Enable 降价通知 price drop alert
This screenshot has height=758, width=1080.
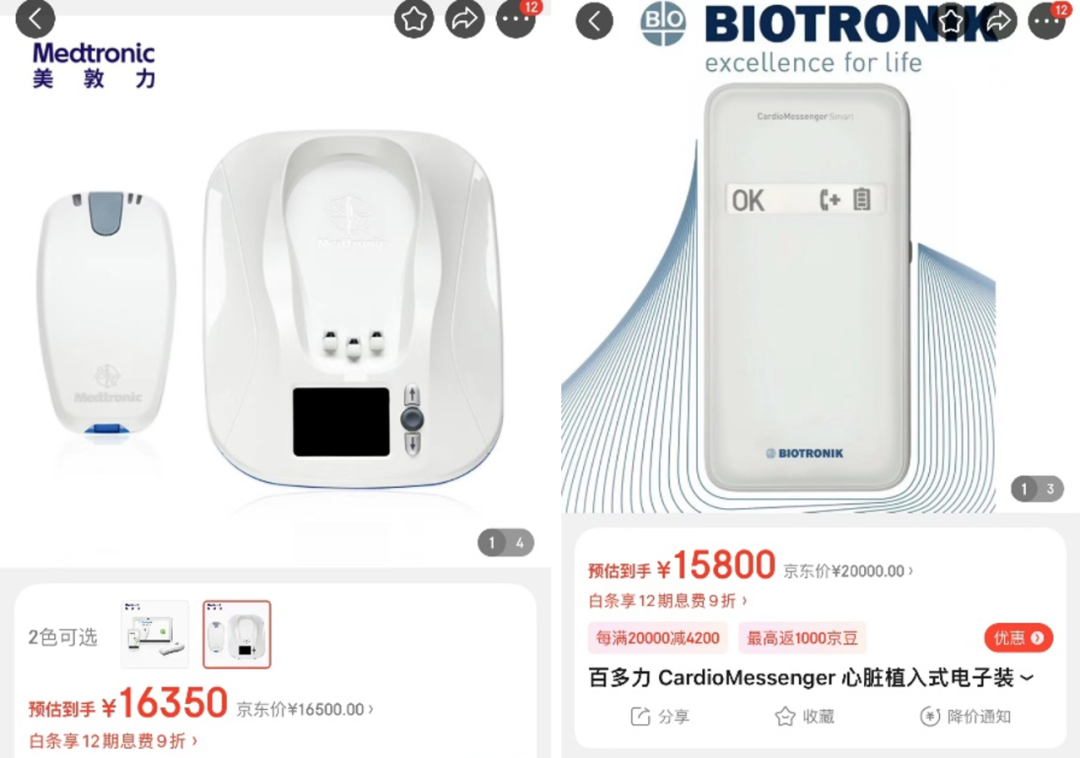click(x=965, y=717)
